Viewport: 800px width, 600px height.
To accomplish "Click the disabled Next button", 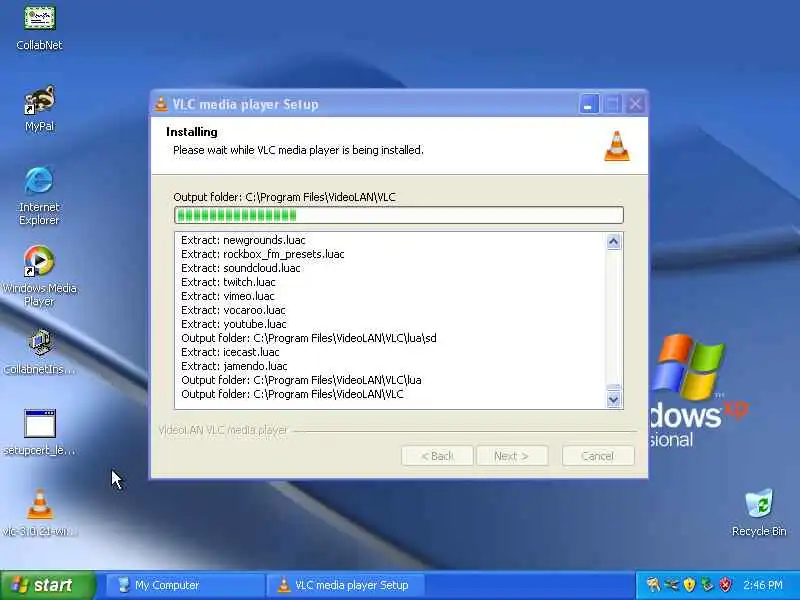I will (x=512, y=456).
